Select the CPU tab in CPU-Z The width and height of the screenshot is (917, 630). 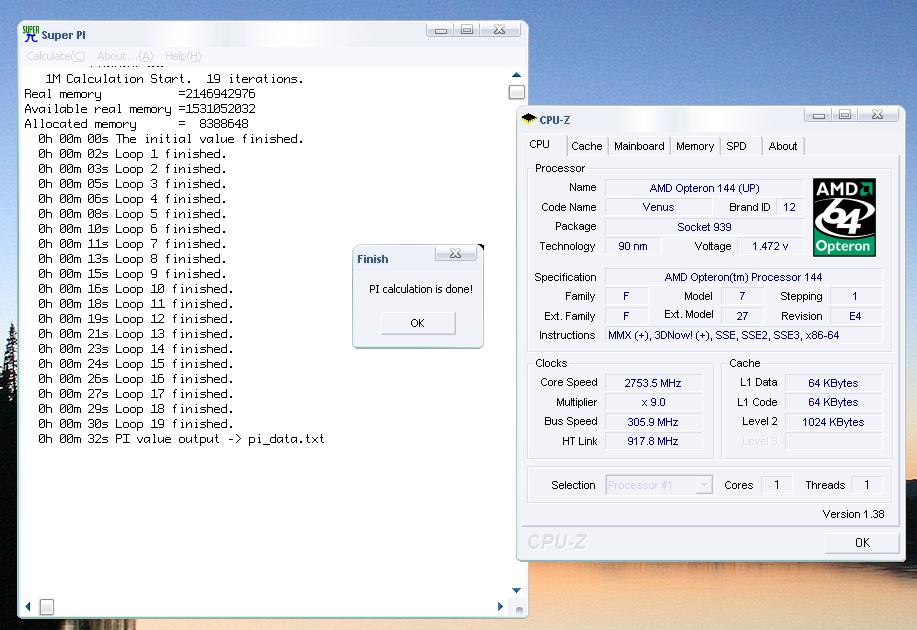(x=540, y=144)
